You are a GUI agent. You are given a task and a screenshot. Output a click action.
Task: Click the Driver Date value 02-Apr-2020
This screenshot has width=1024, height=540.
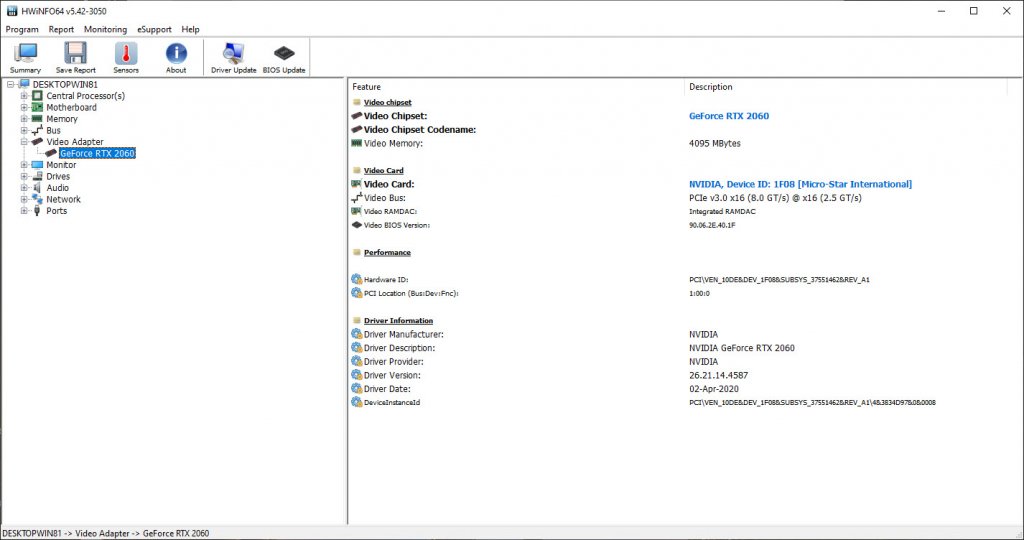(x=714, y=389)
